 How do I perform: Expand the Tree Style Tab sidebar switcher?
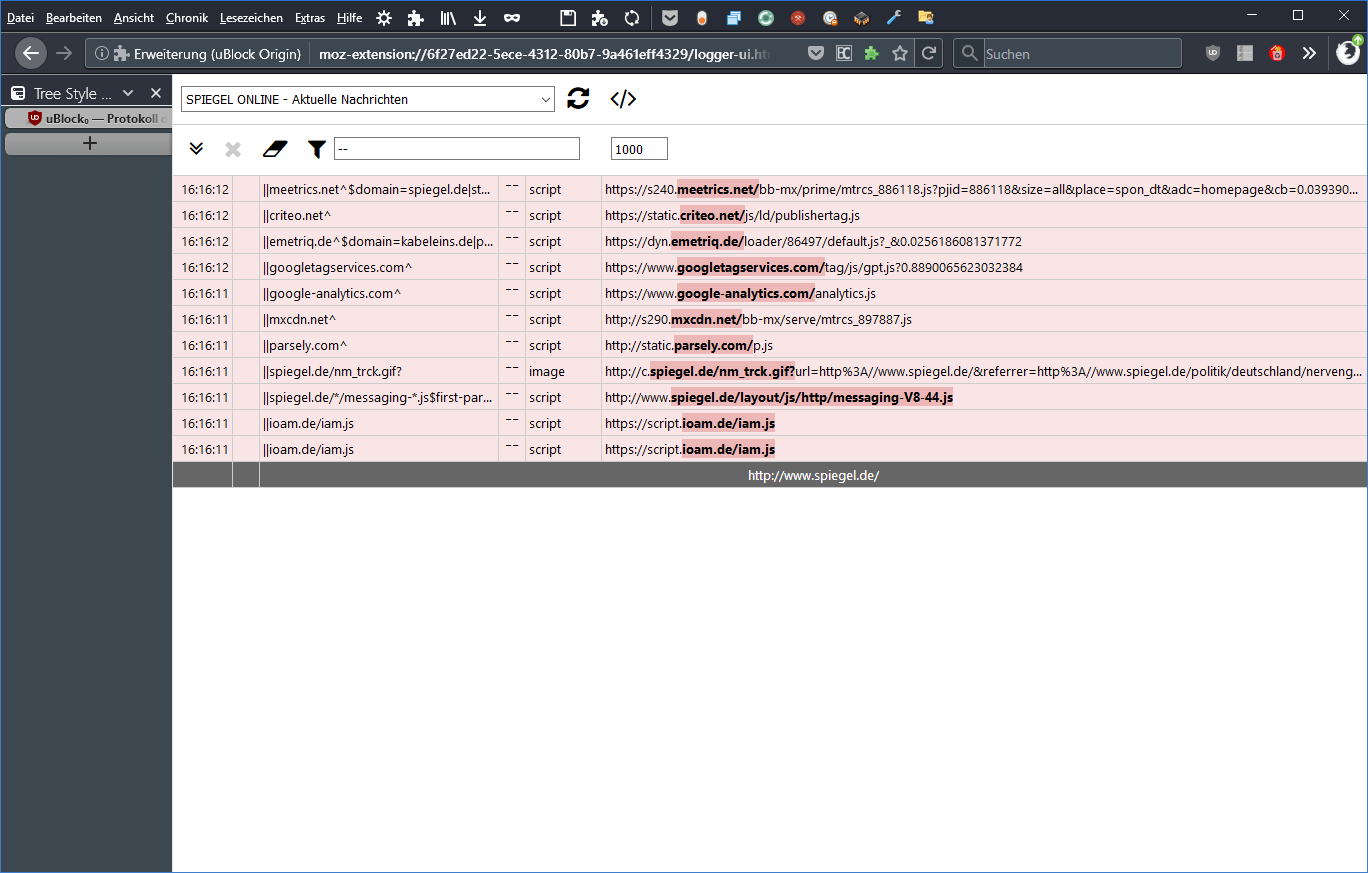[128, 93]
